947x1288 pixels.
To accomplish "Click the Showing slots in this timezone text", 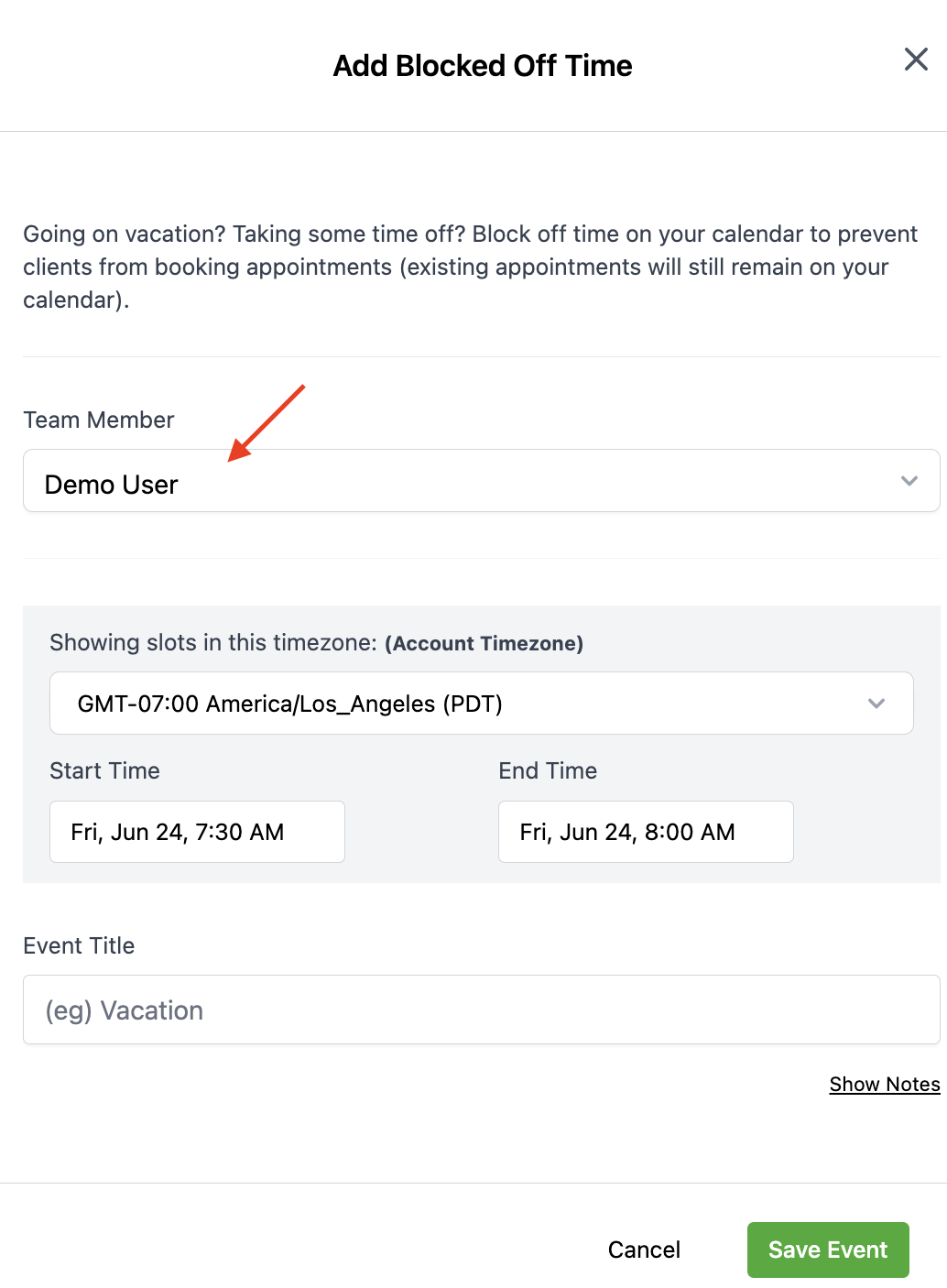I will point(213,642).
